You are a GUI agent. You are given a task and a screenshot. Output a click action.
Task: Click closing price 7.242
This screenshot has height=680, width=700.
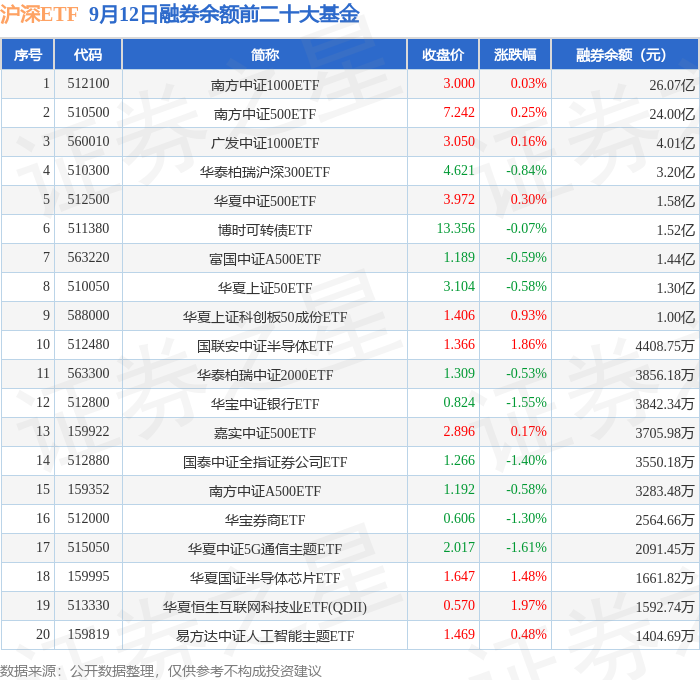[459, 113]
